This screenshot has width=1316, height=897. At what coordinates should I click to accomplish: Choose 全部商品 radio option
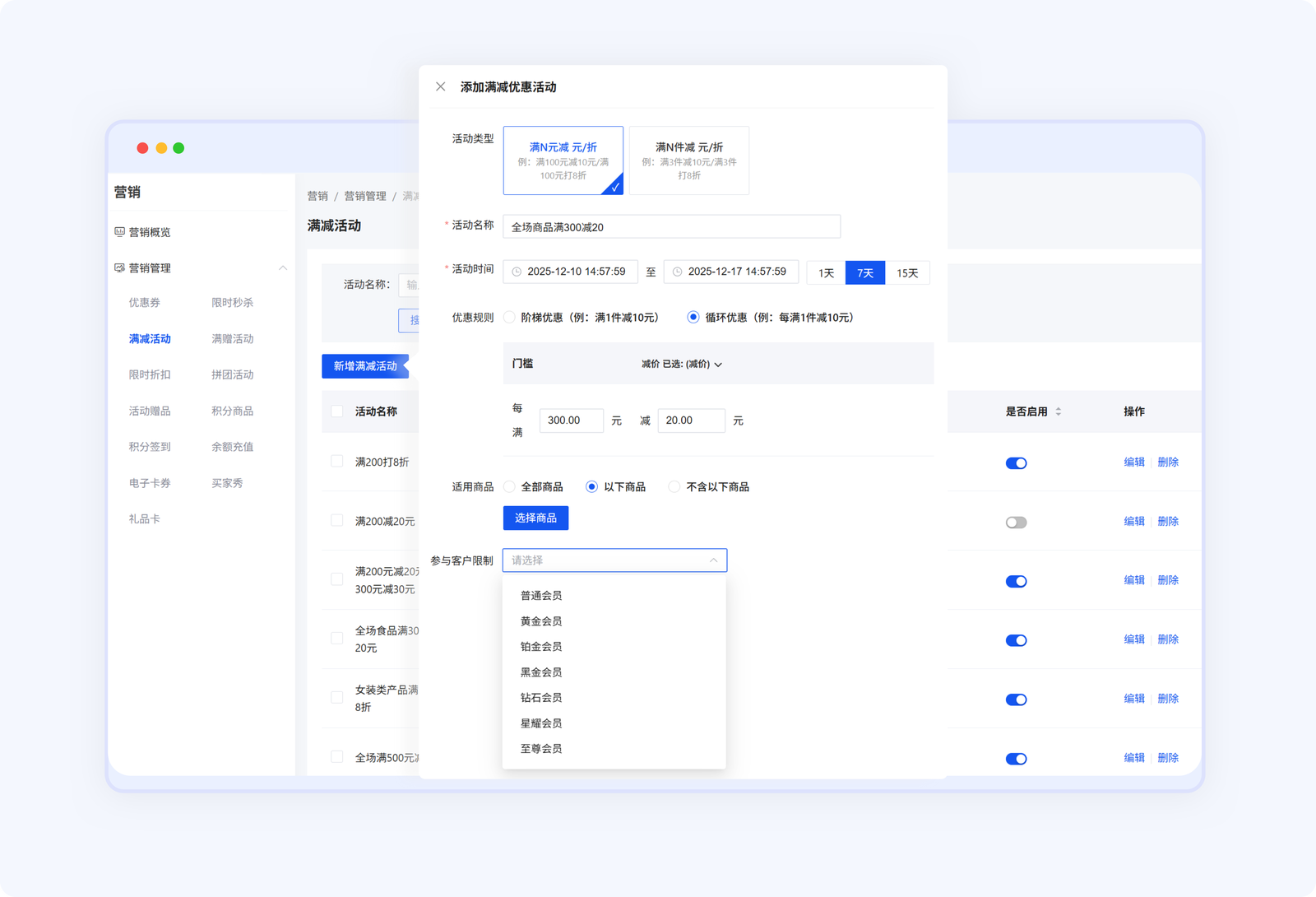coord(510,487)
